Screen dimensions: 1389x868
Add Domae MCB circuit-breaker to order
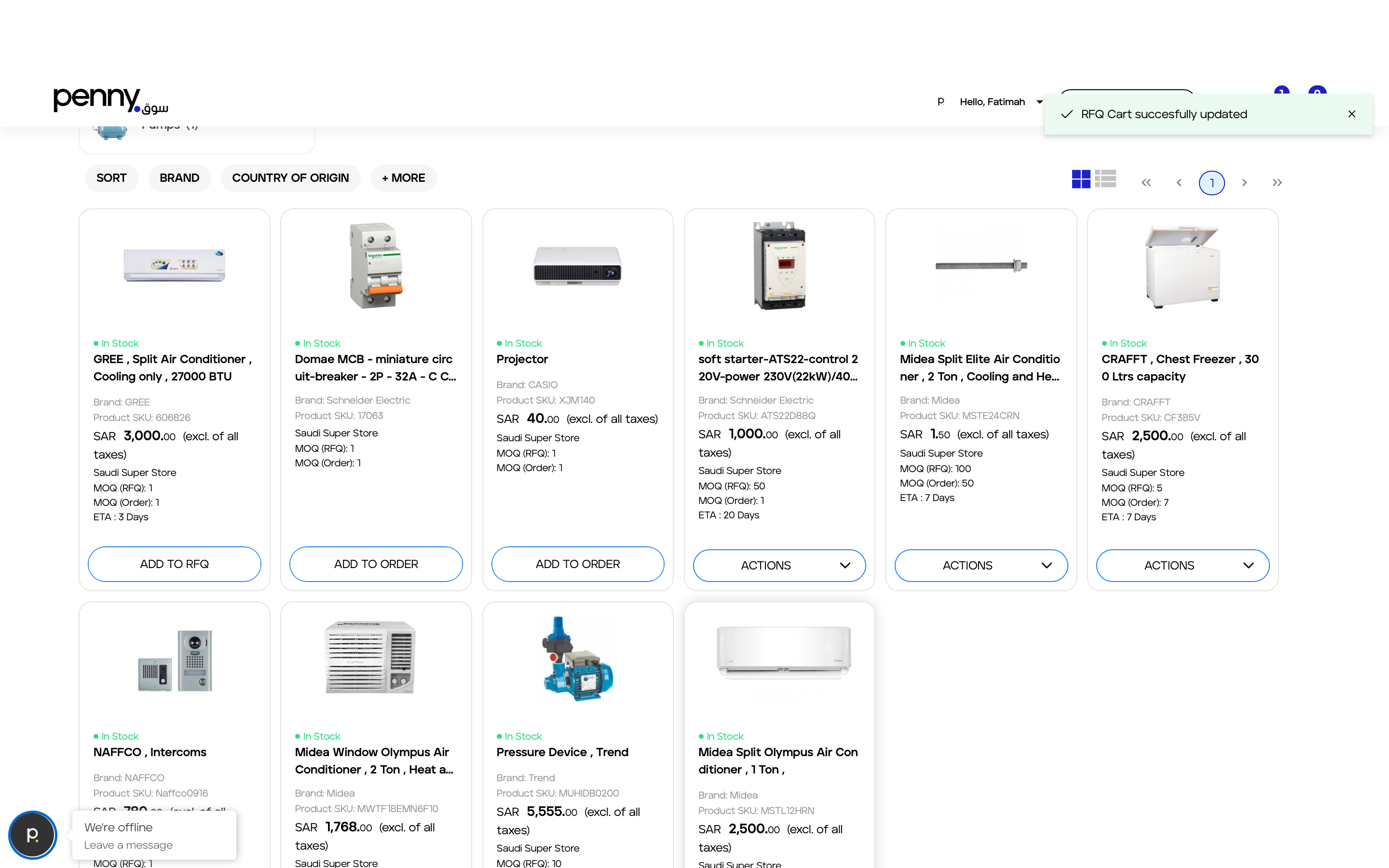(376, 564)
